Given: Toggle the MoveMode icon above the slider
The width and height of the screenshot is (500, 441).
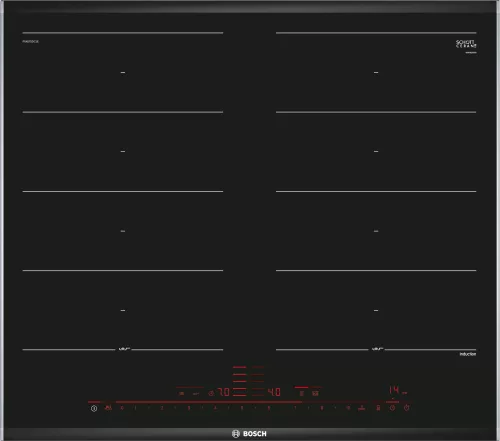Looking at the screenshot, I should pos(315,393).
